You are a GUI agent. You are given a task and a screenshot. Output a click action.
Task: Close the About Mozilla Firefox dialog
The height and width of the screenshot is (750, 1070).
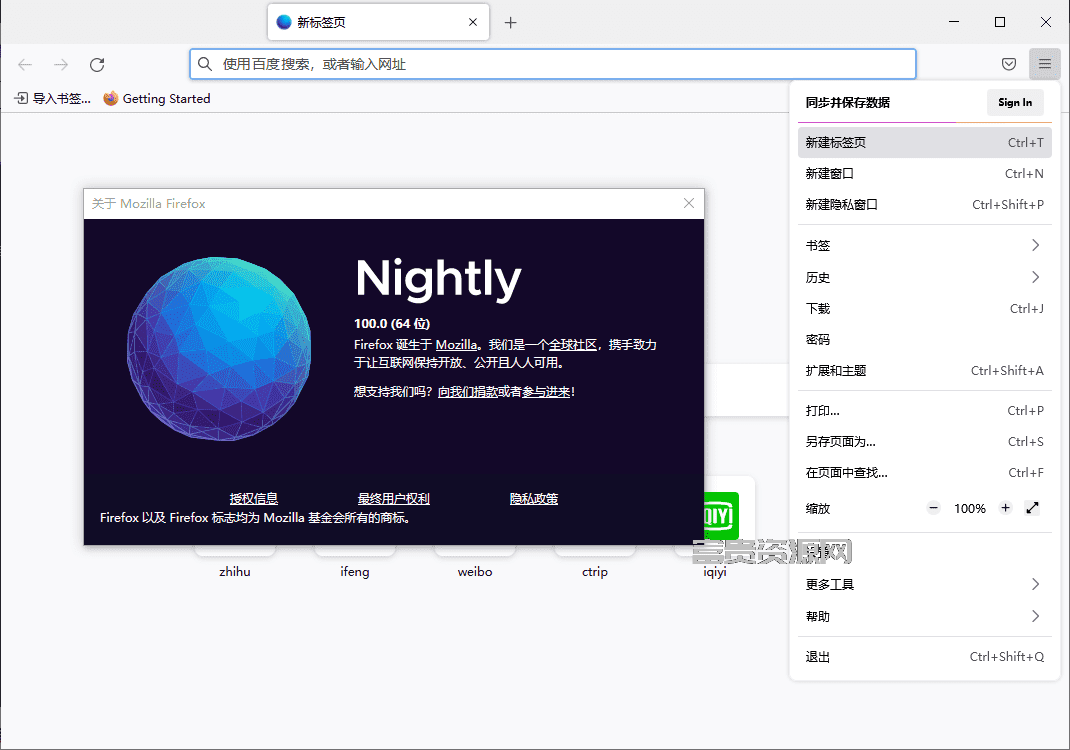[689, 203]
